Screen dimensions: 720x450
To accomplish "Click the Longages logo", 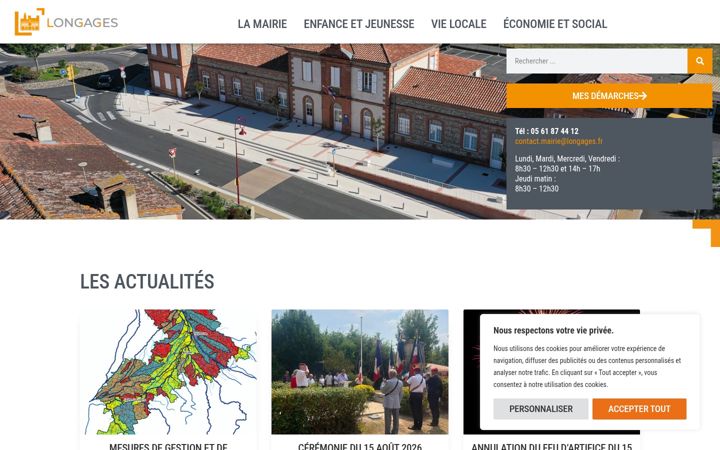I will [66, 22].
